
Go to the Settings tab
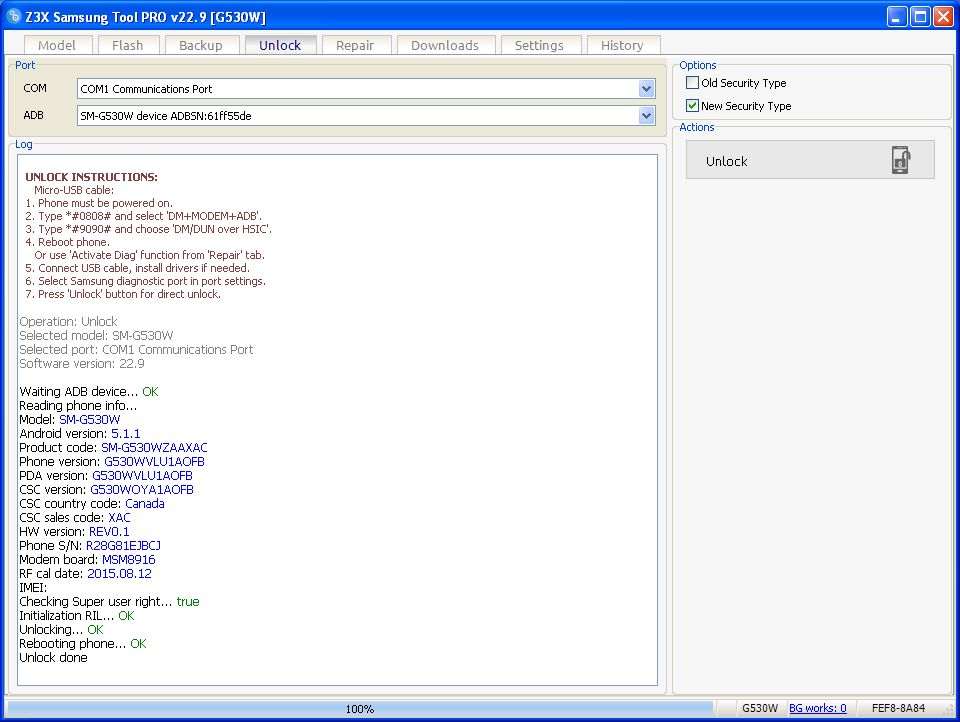click(539, 45)
